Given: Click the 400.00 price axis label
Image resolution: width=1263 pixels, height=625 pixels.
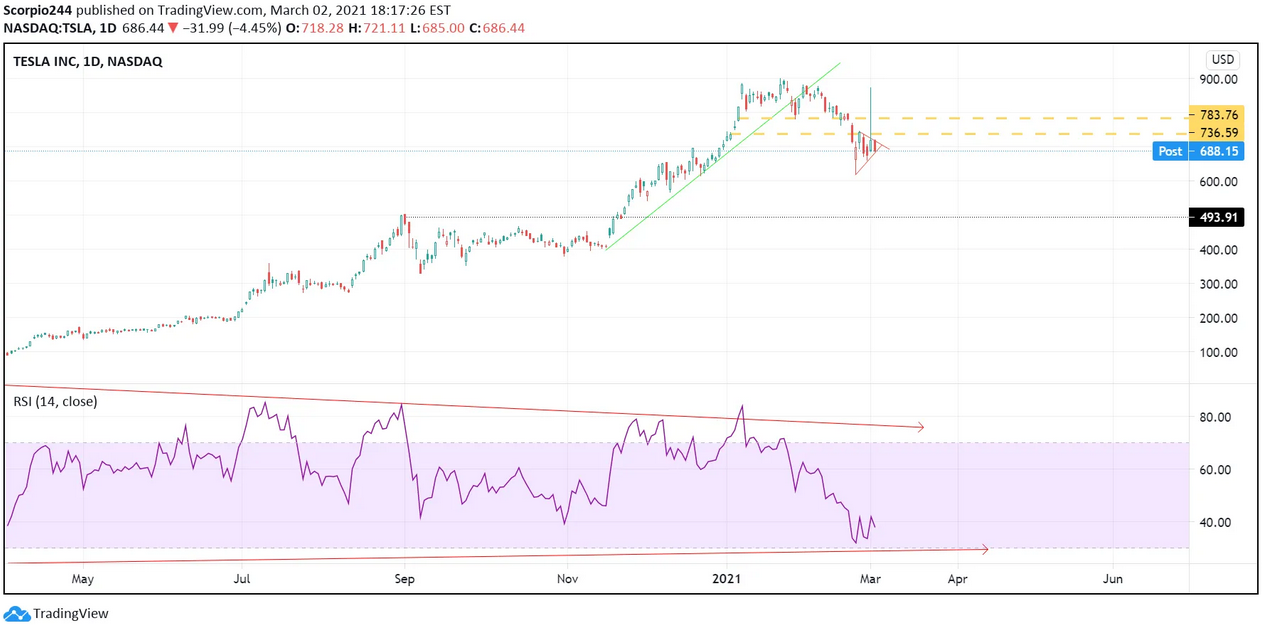Looking at the screenshot, I should coord(1217,250).
